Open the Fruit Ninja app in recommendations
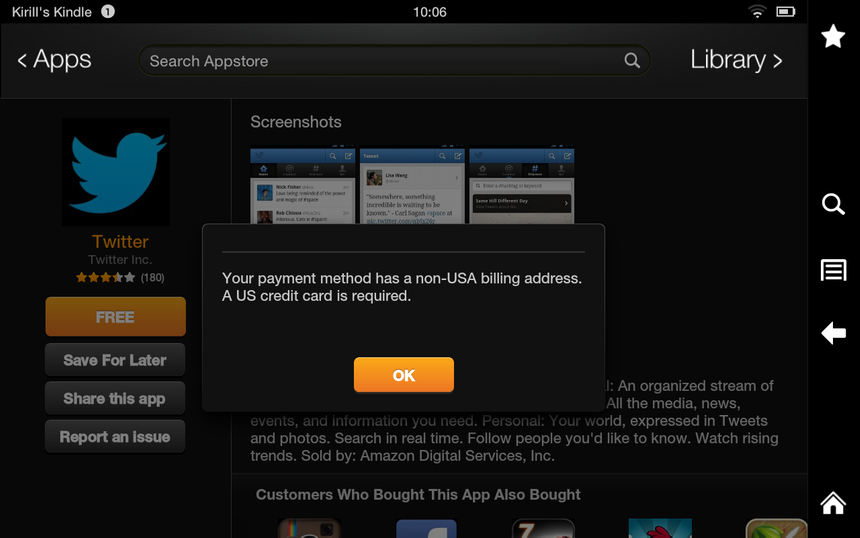 click(776, 528)
